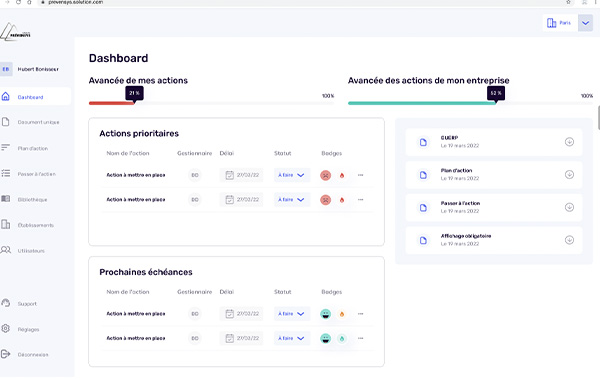Click the Gestionnaire avatar in green-flame row
This screenshot has height=380, width=600.
click(195, 338)
